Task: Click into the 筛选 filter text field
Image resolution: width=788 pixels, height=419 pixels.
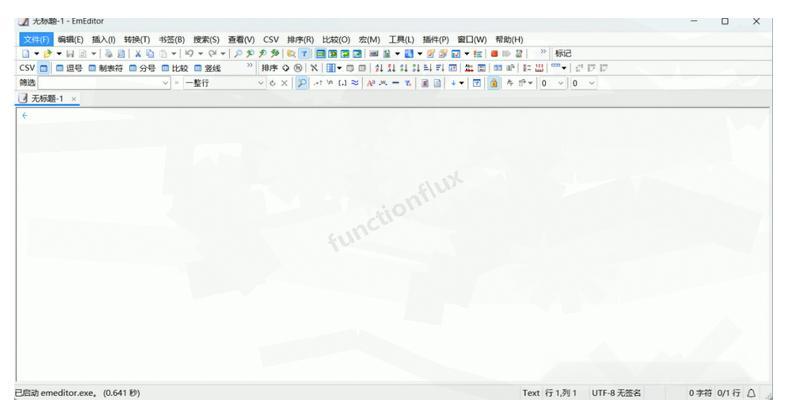Action: click(100, 83)
